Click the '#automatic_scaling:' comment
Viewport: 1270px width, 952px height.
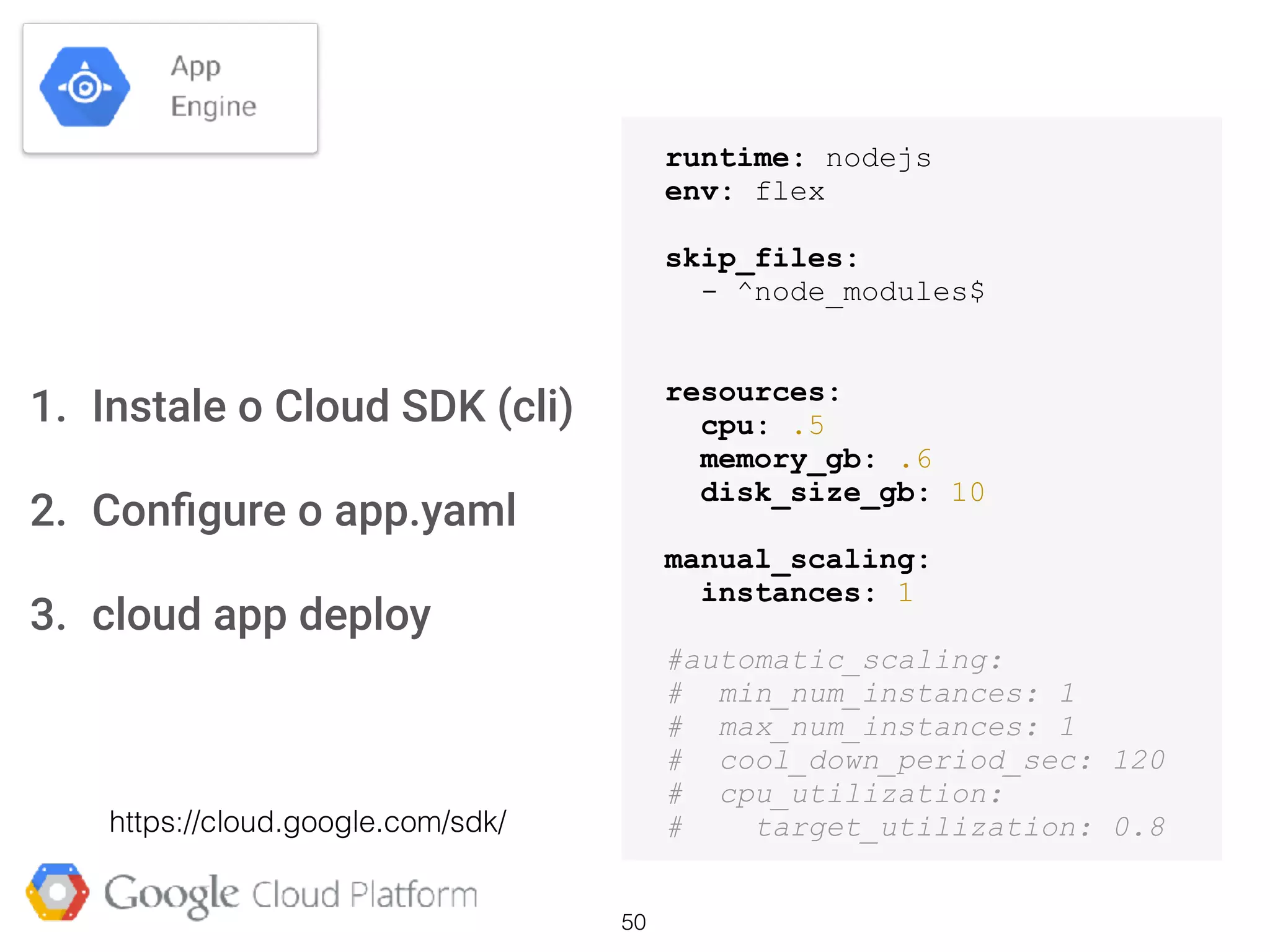click(x=835, y=661)
